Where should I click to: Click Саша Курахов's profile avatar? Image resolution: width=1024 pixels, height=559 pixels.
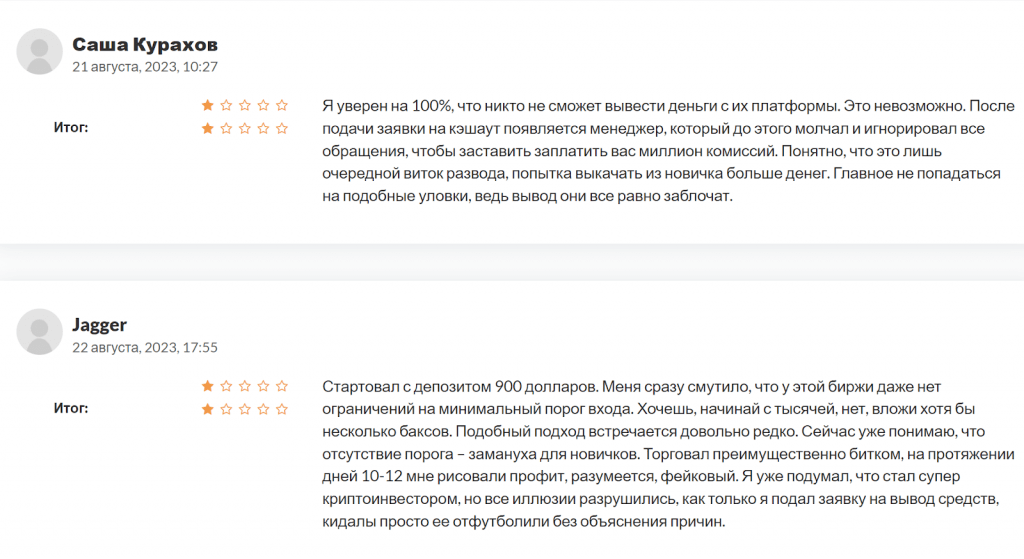[41, 52]
